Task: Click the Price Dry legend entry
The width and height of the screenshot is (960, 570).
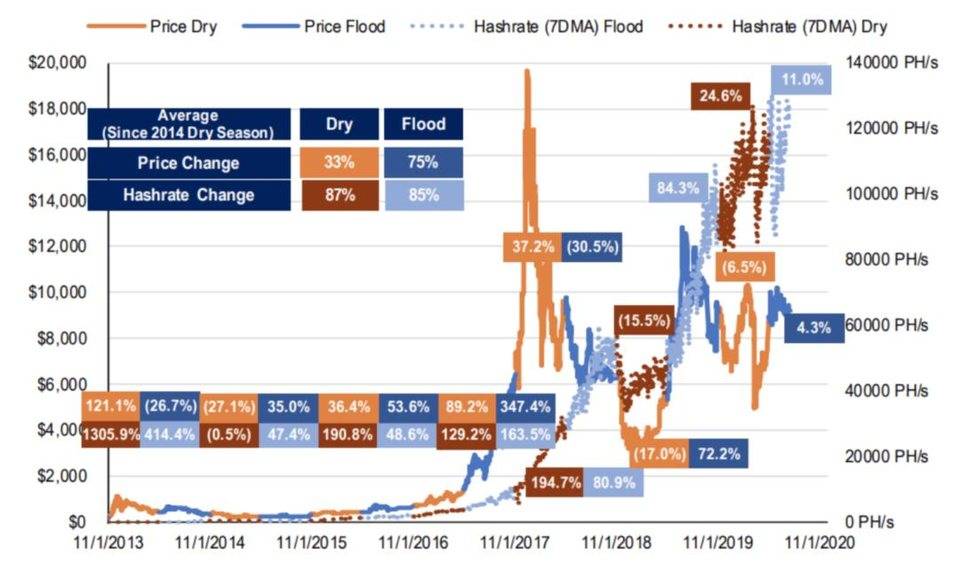Action: pos(152,26)
